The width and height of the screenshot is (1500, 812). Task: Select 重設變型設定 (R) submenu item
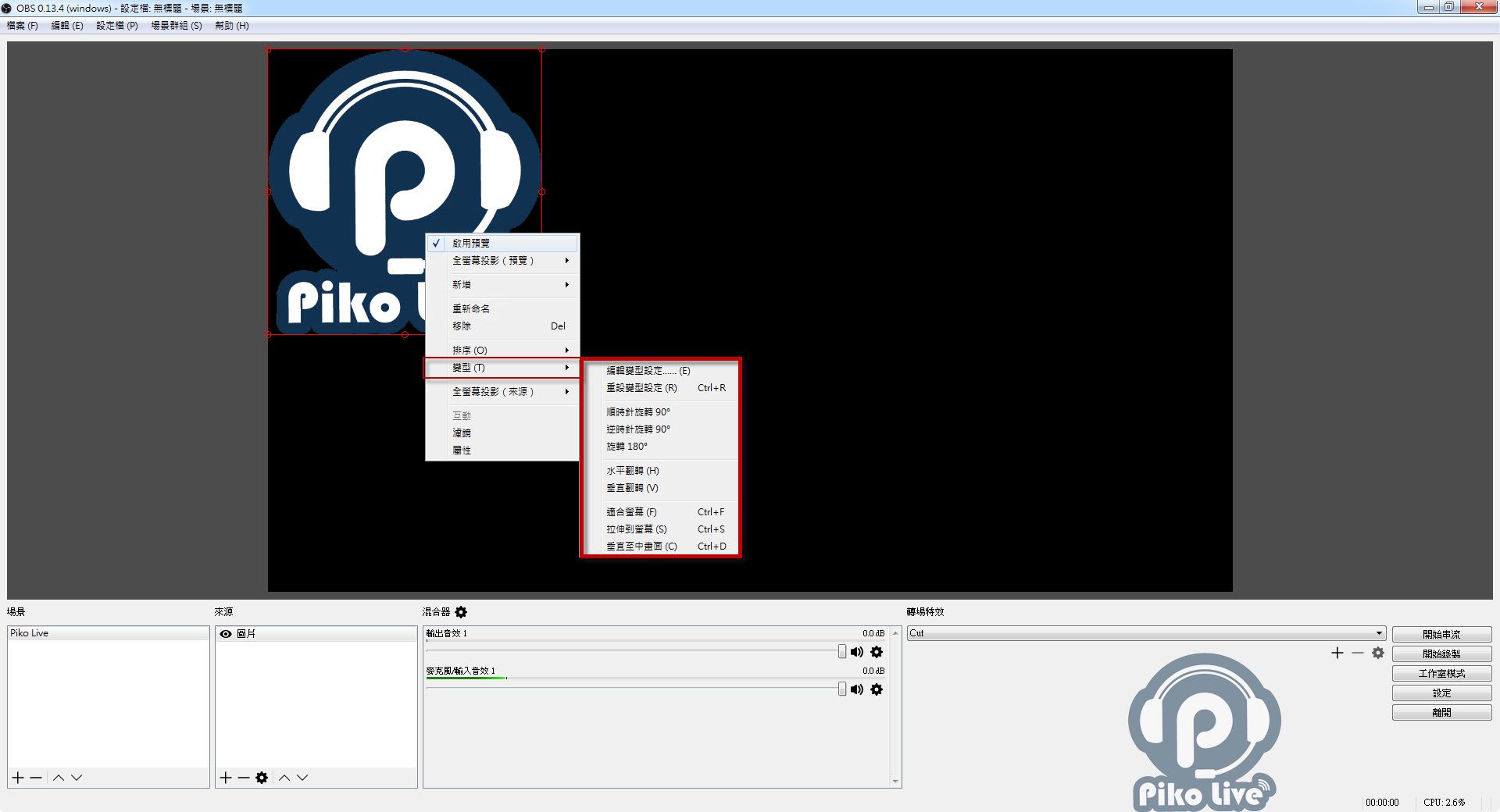click(x=660, y=388)
